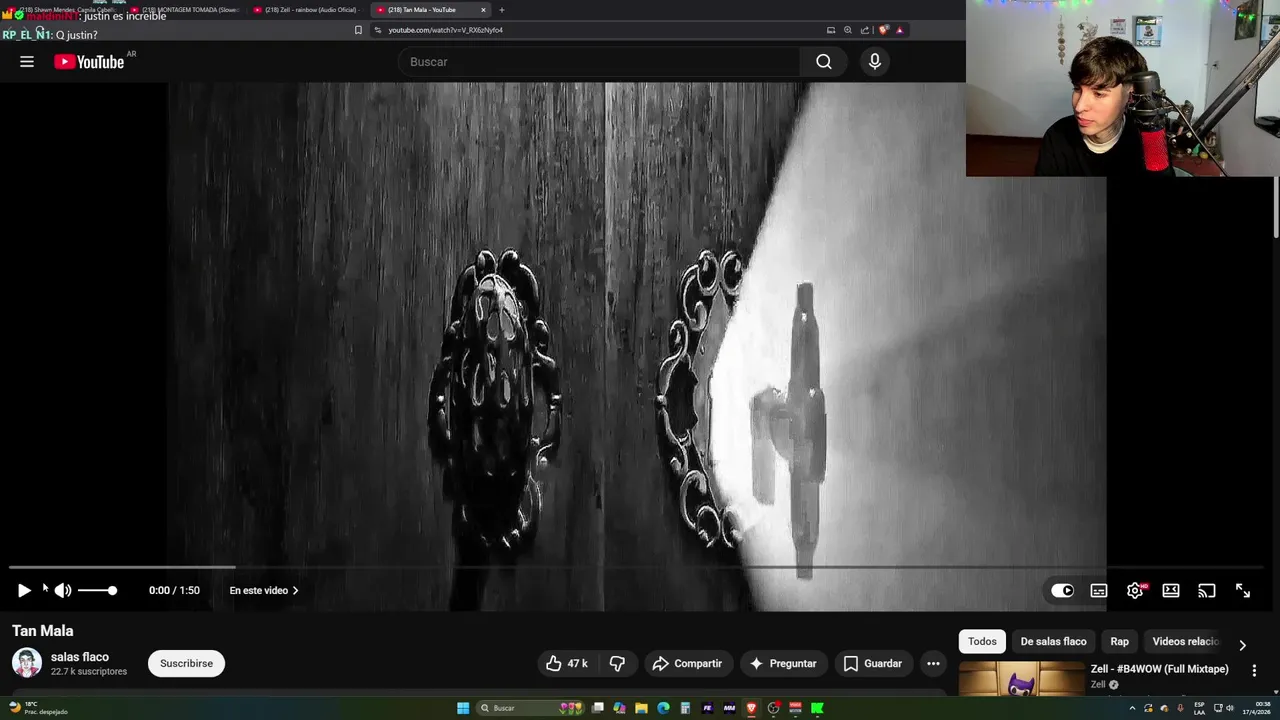The width and height of the screenshot is (1280, 720).
Task: Toggle the autoplay switch
Action: [1062, 590]
